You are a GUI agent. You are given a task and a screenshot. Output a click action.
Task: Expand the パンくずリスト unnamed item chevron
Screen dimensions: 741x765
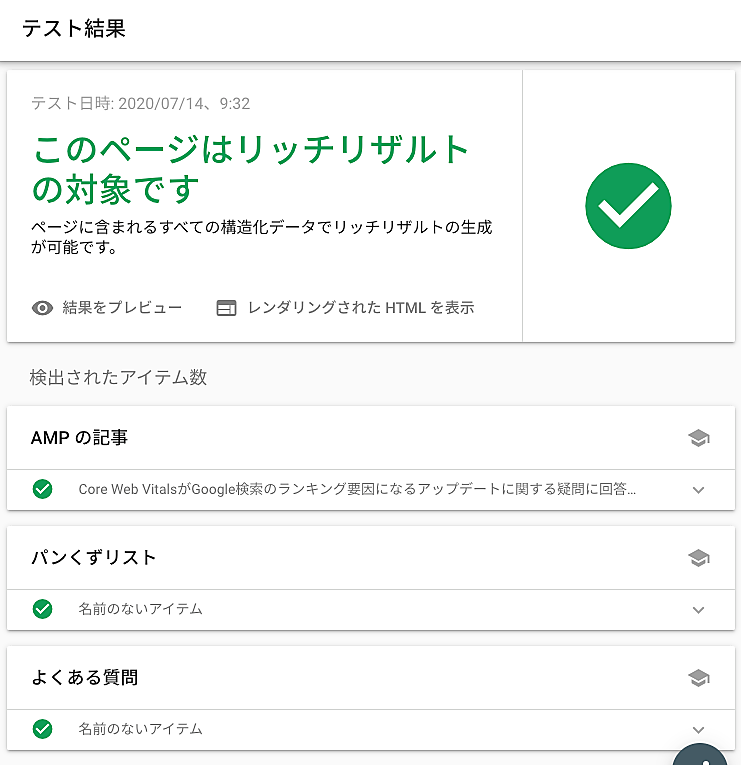(x=698, y=610)
